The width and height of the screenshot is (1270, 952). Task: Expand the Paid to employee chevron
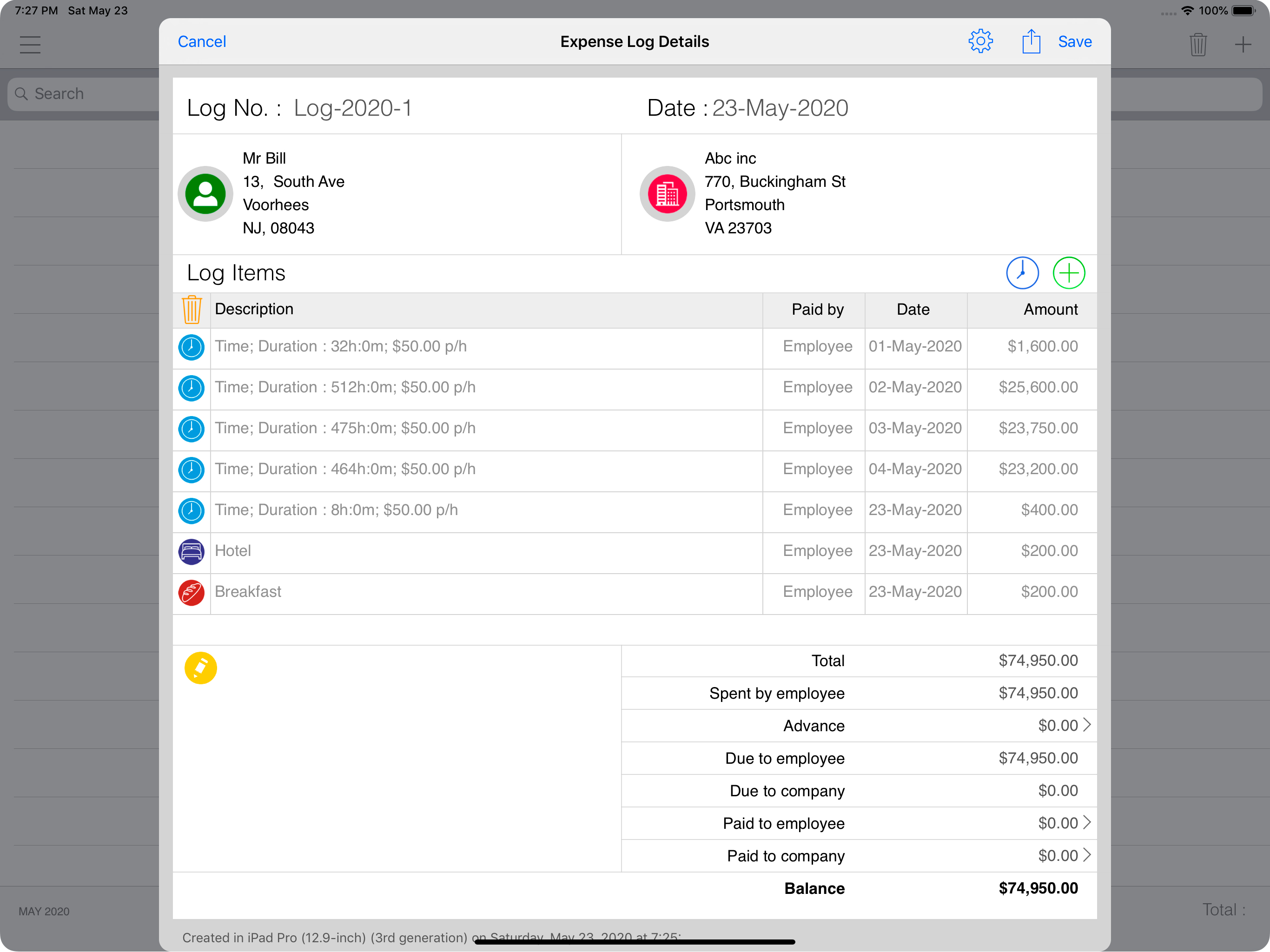(x=1086, y=822)
